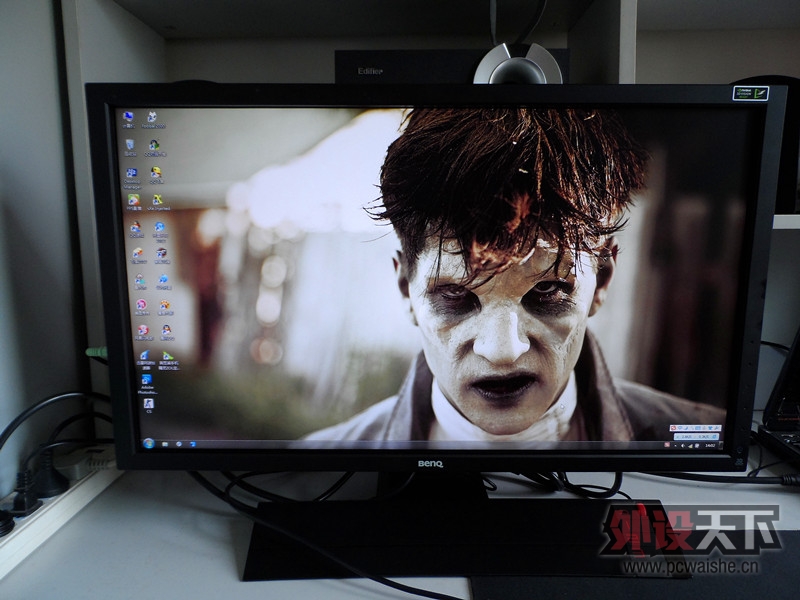Select the red number 3 icon shortcut
The height and width of the screenshot is (600, 800).
click(144, 332)
